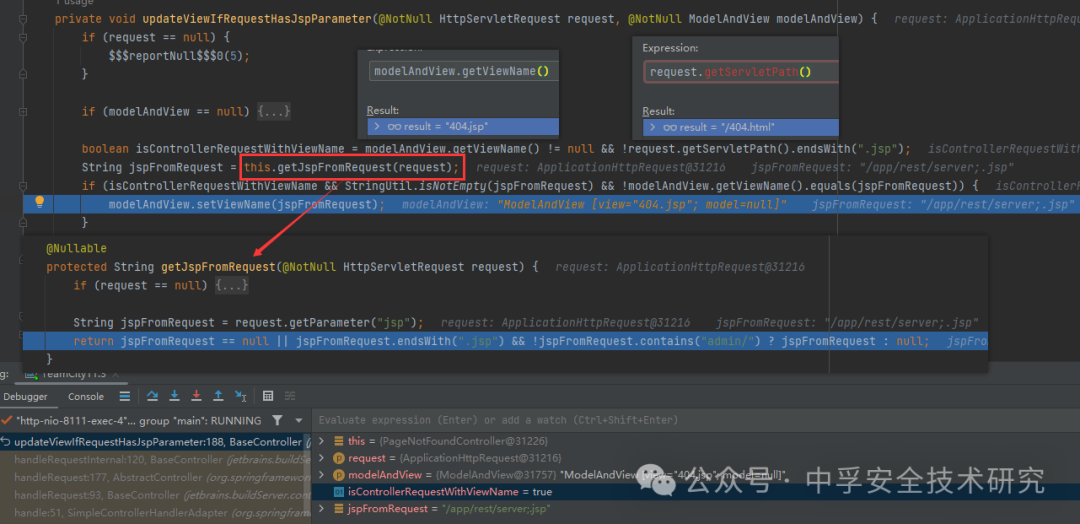Click the Step Into icon
This screenshot has width=1080, height=524.
[x=175, y=396]
